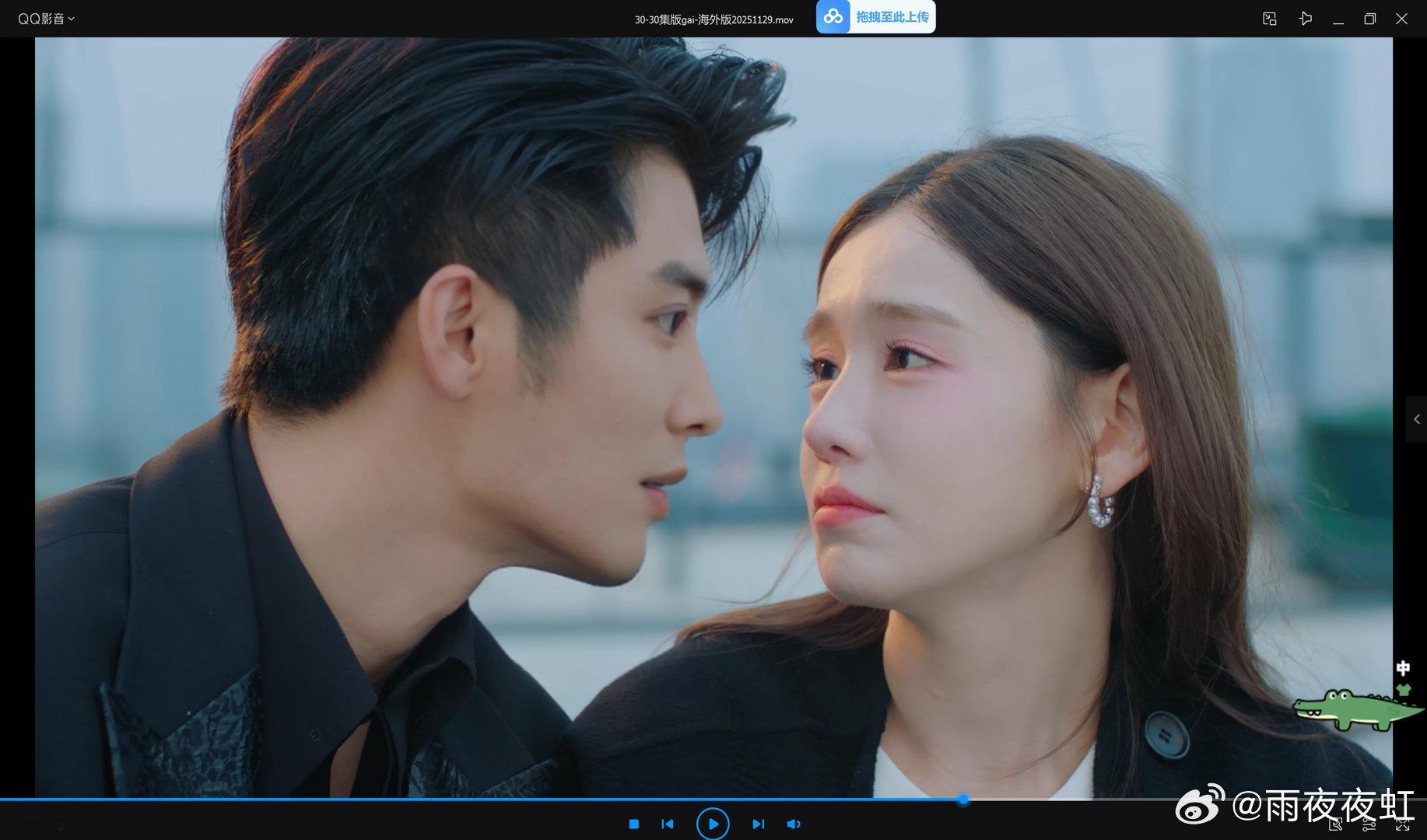
Task: Click the cloud upload 拖拽至此上传 button
Action: click(875, 17)
